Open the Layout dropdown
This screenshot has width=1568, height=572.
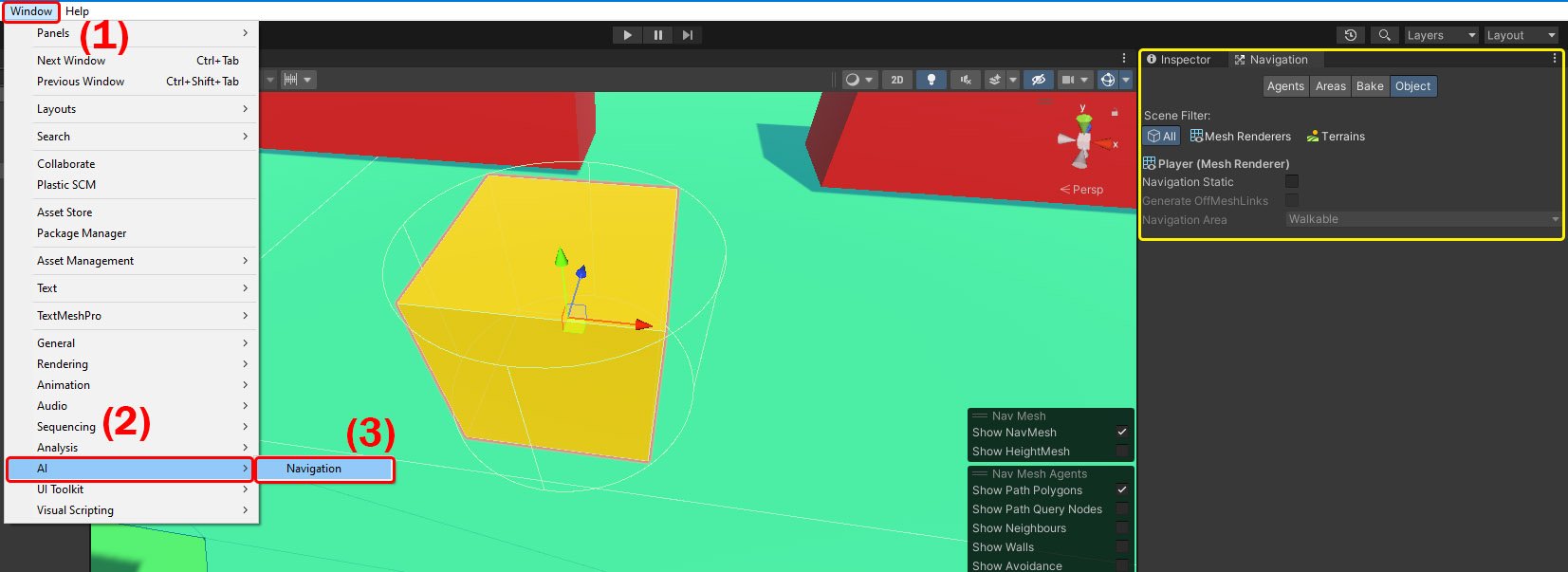pyautogui.click(x=1520, y=35)
